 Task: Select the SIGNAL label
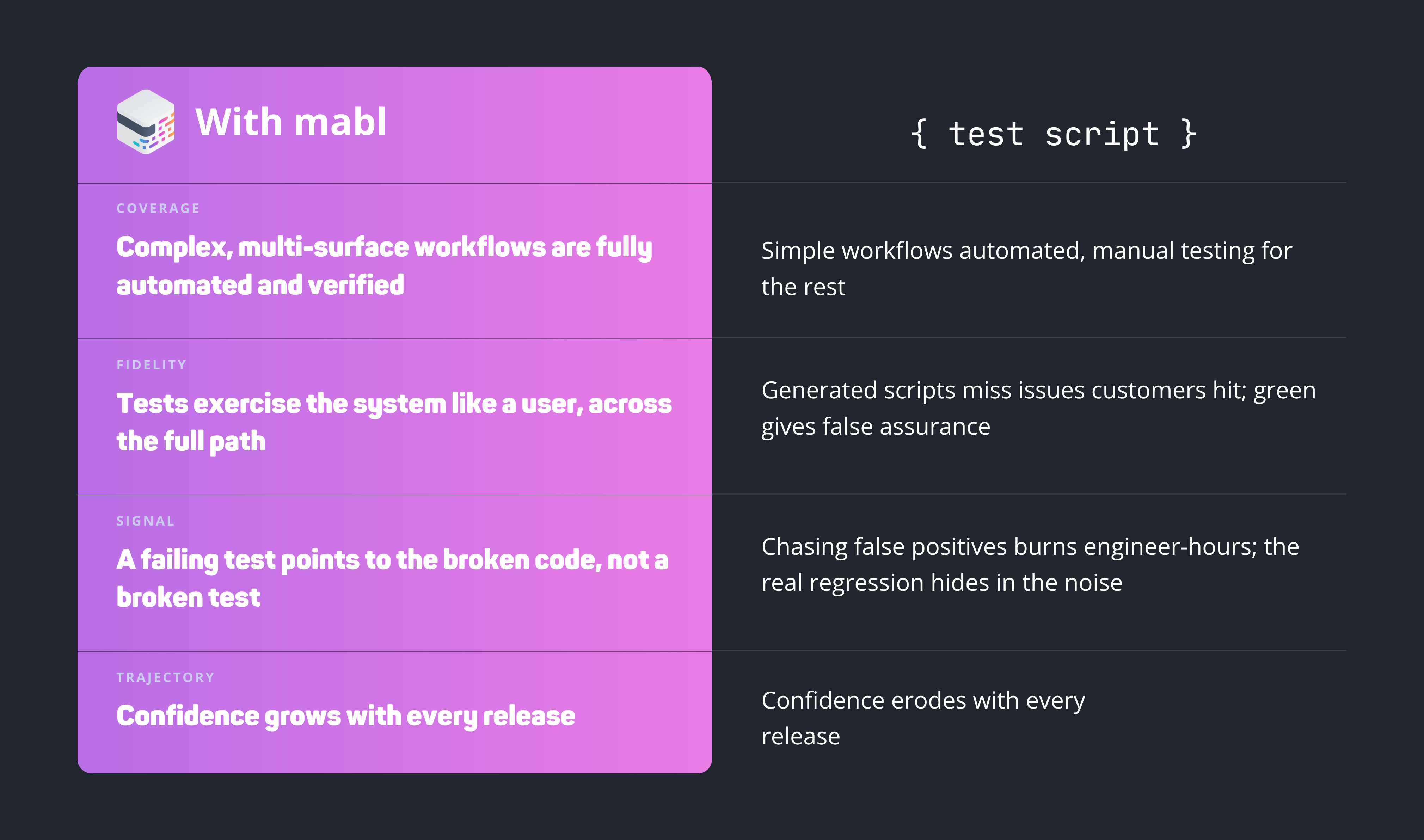[146, 521]
